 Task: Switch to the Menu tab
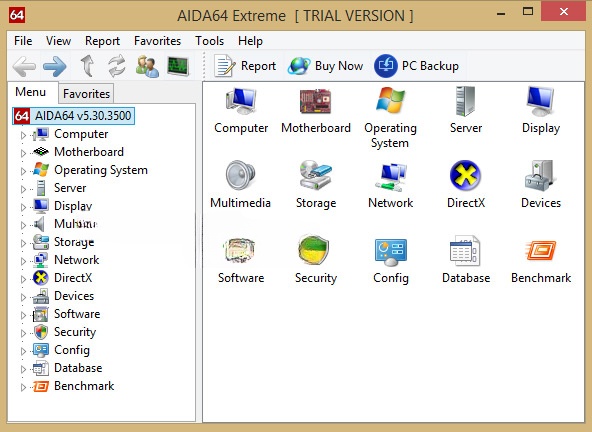pos(31,92)
